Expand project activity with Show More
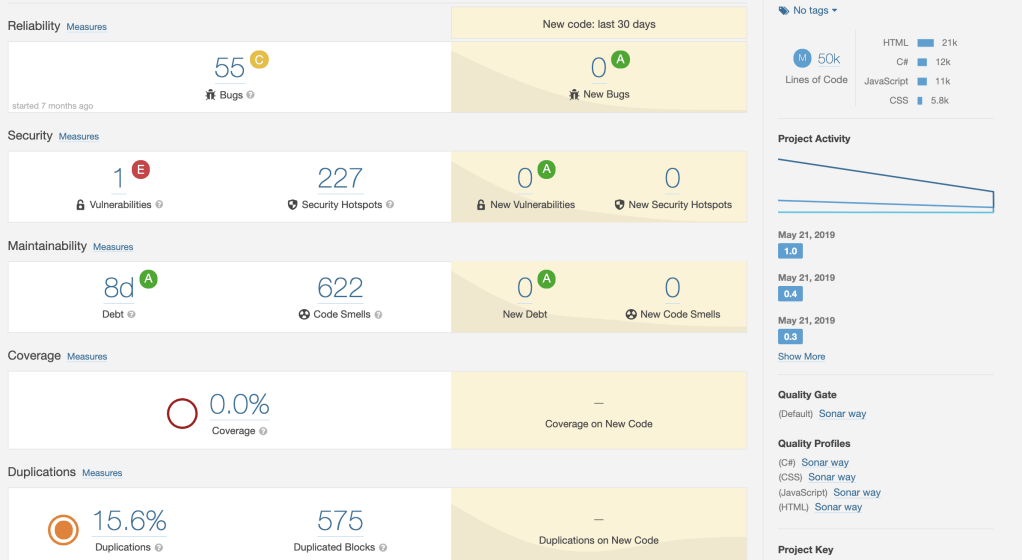The height and width of the screenshot is (560, 1022). click(x=801, y=356)
